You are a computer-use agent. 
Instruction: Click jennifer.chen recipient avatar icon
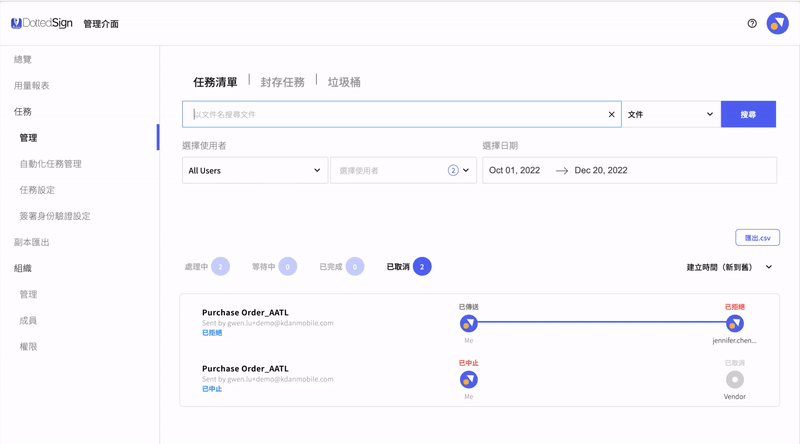coord(735,323)
